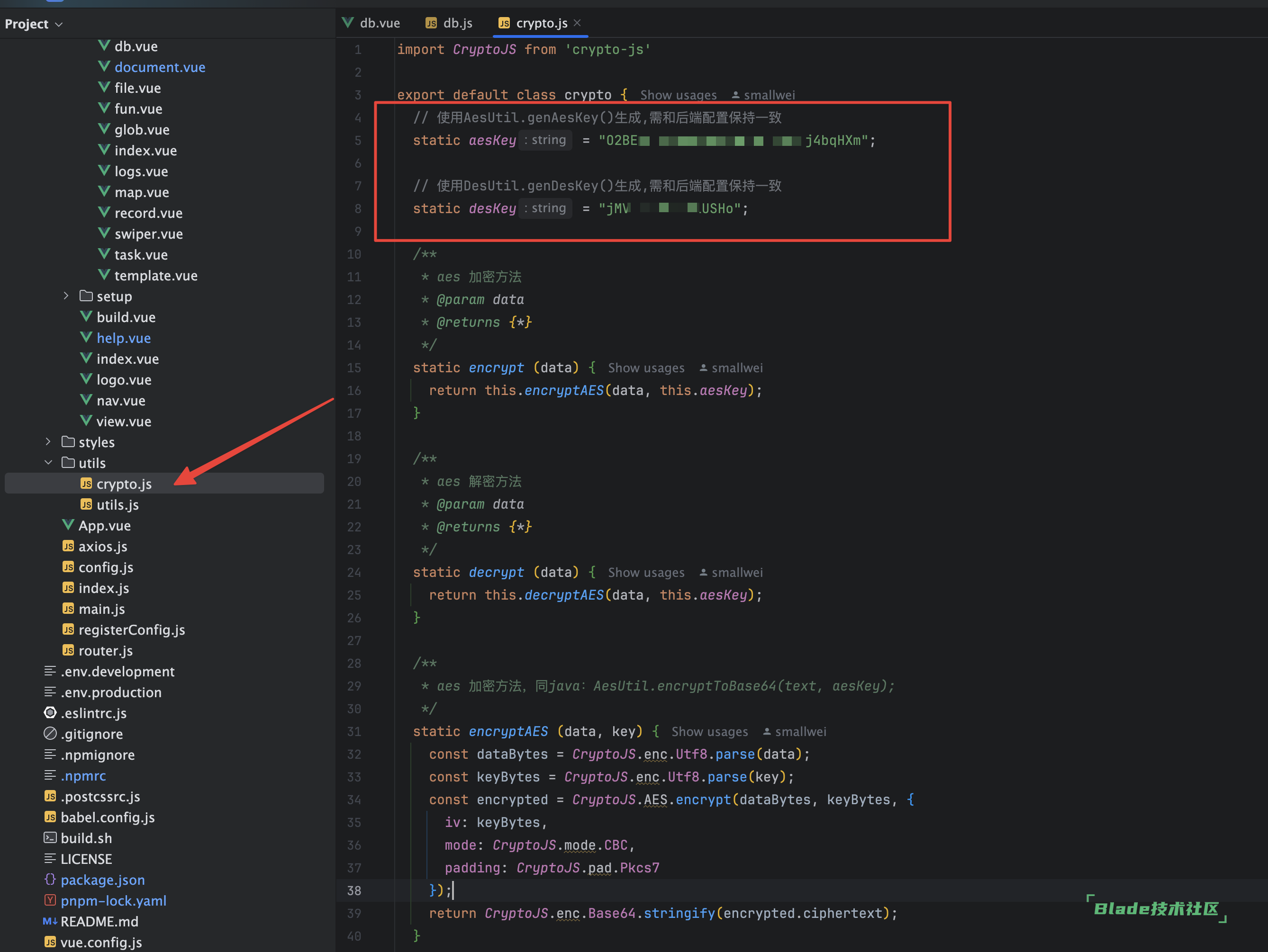The image size is (1268, 952).
Task: Open .env.development file
Action: pyautogui.click(x=118, y=671)
